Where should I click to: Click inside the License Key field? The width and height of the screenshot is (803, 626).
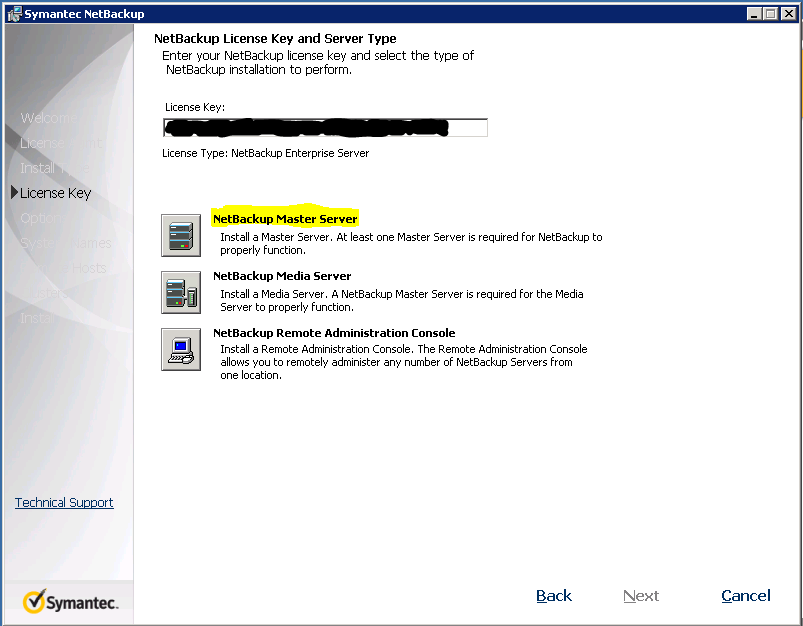point(325,128)
